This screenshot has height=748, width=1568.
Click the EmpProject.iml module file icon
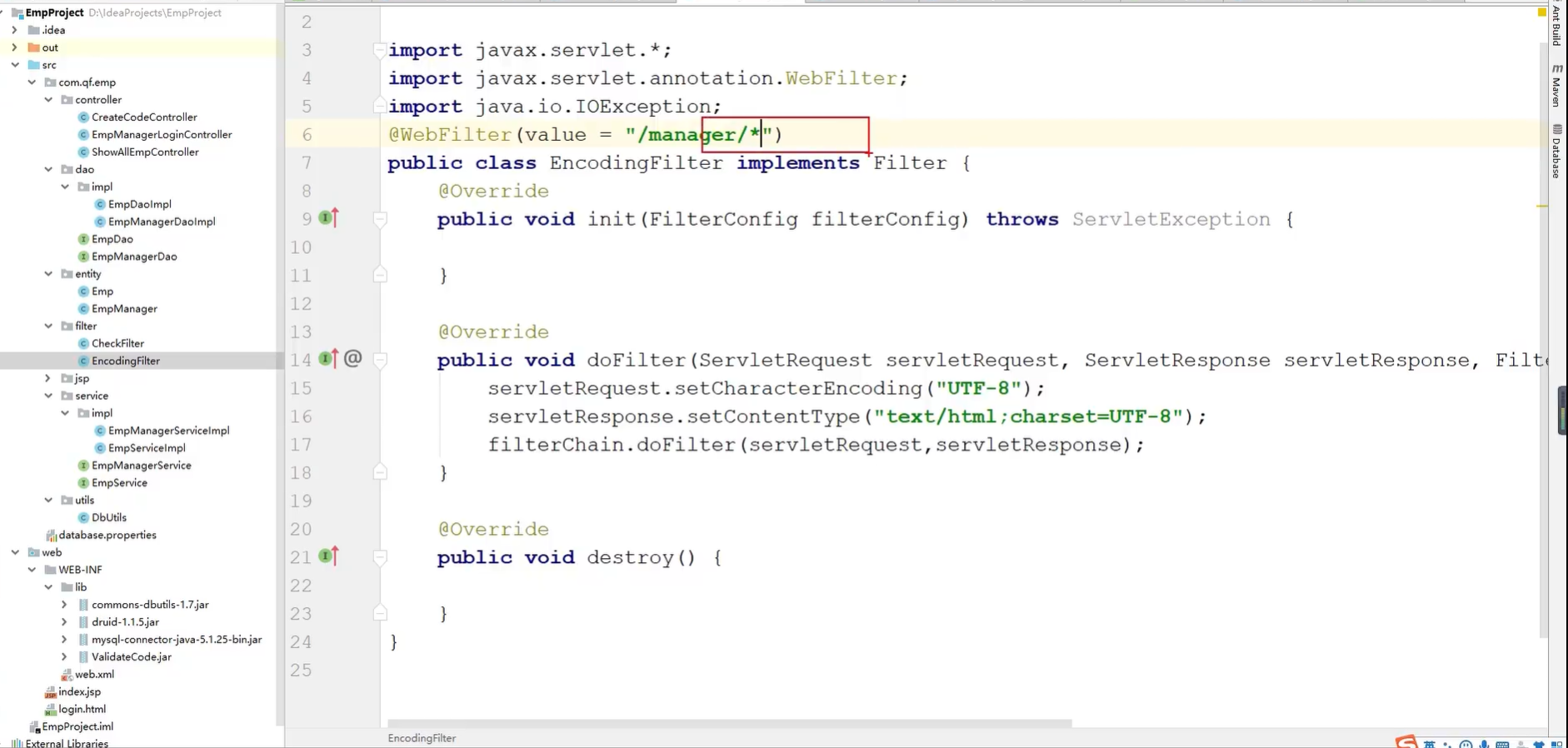34,727
